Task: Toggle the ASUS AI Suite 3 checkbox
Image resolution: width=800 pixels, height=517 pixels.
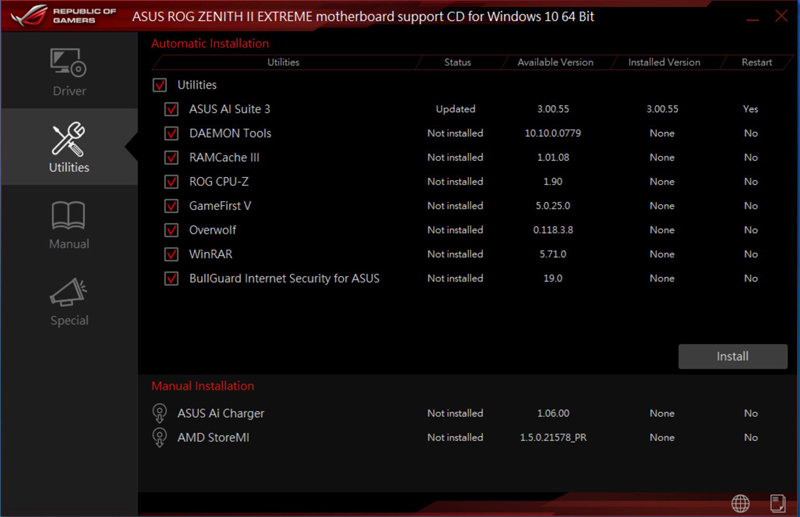Action: (171, 109)
